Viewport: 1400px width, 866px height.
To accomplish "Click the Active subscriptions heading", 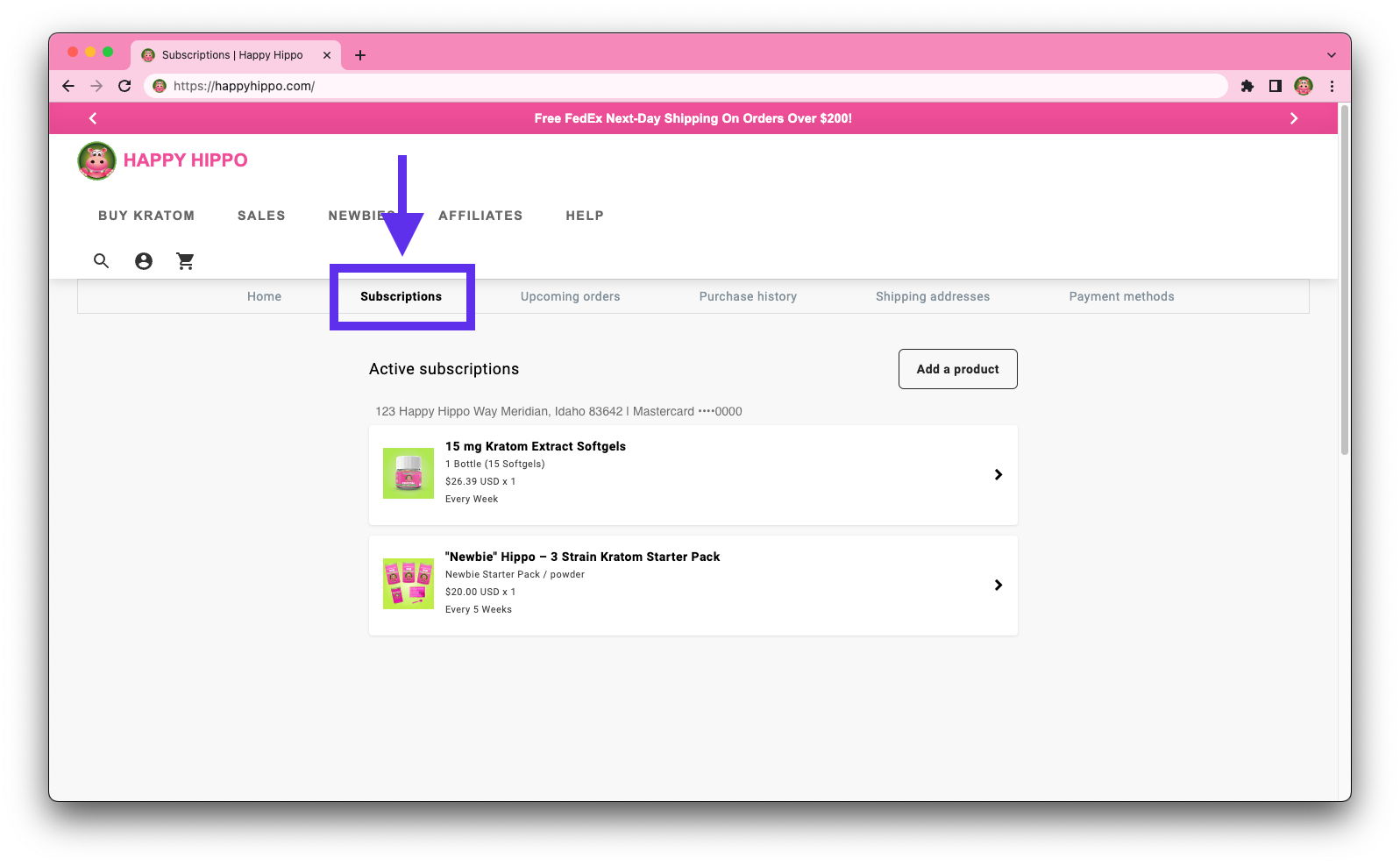I will 444,369.
